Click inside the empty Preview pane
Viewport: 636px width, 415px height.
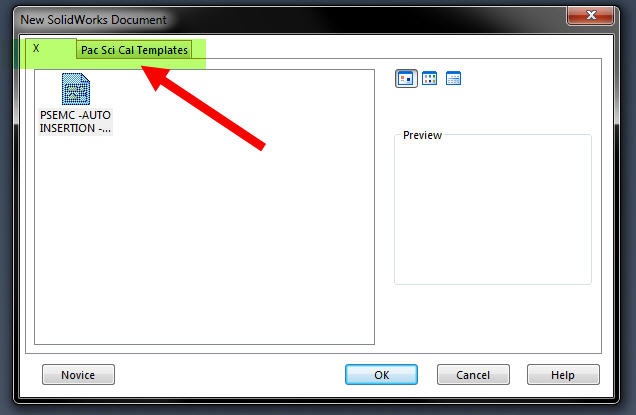[x=493, y=211]
